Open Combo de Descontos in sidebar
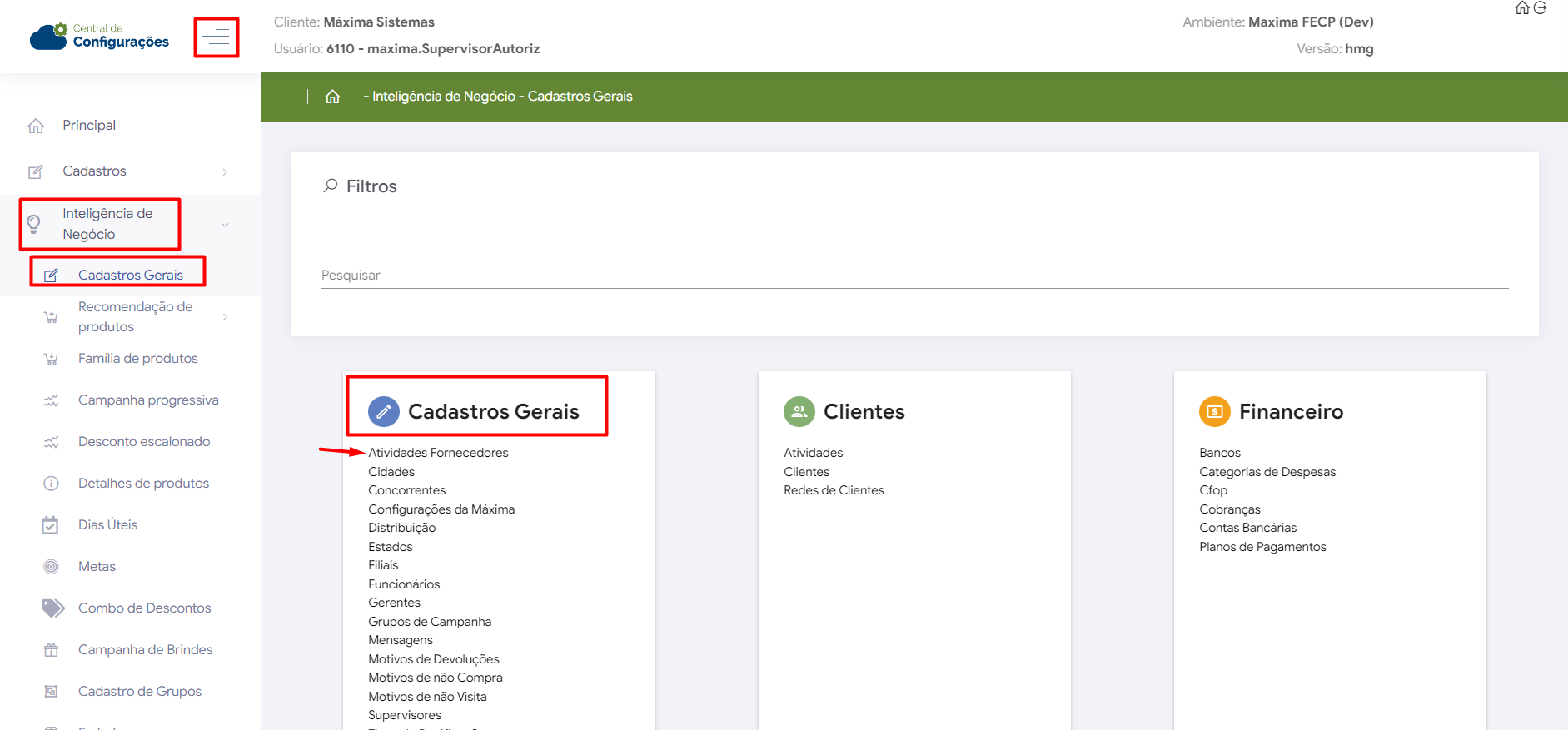This screenshot has height=730, width=1568. 144,608
